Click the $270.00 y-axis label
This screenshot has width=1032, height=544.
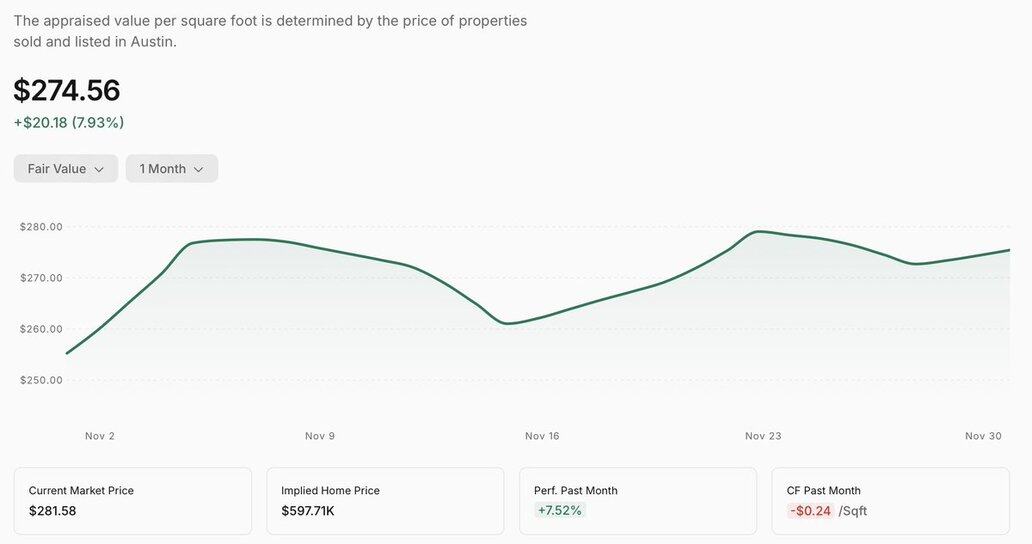(41, 278)
